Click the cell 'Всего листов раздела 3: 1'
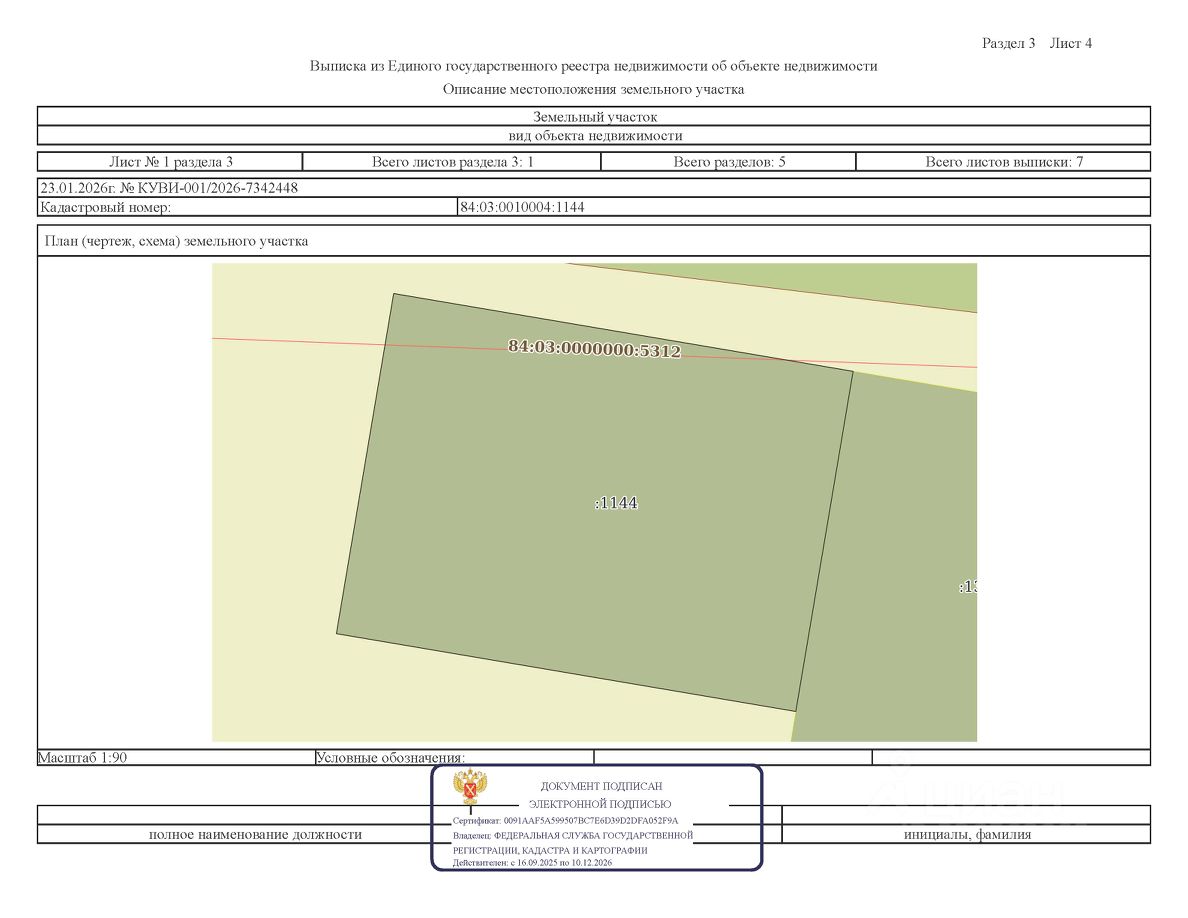1188x918 pixels. (x=452, y=161)
